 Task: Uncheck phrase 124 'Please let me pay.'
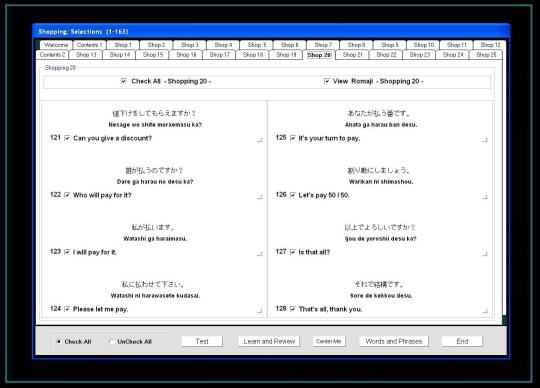tap(67, 309)
